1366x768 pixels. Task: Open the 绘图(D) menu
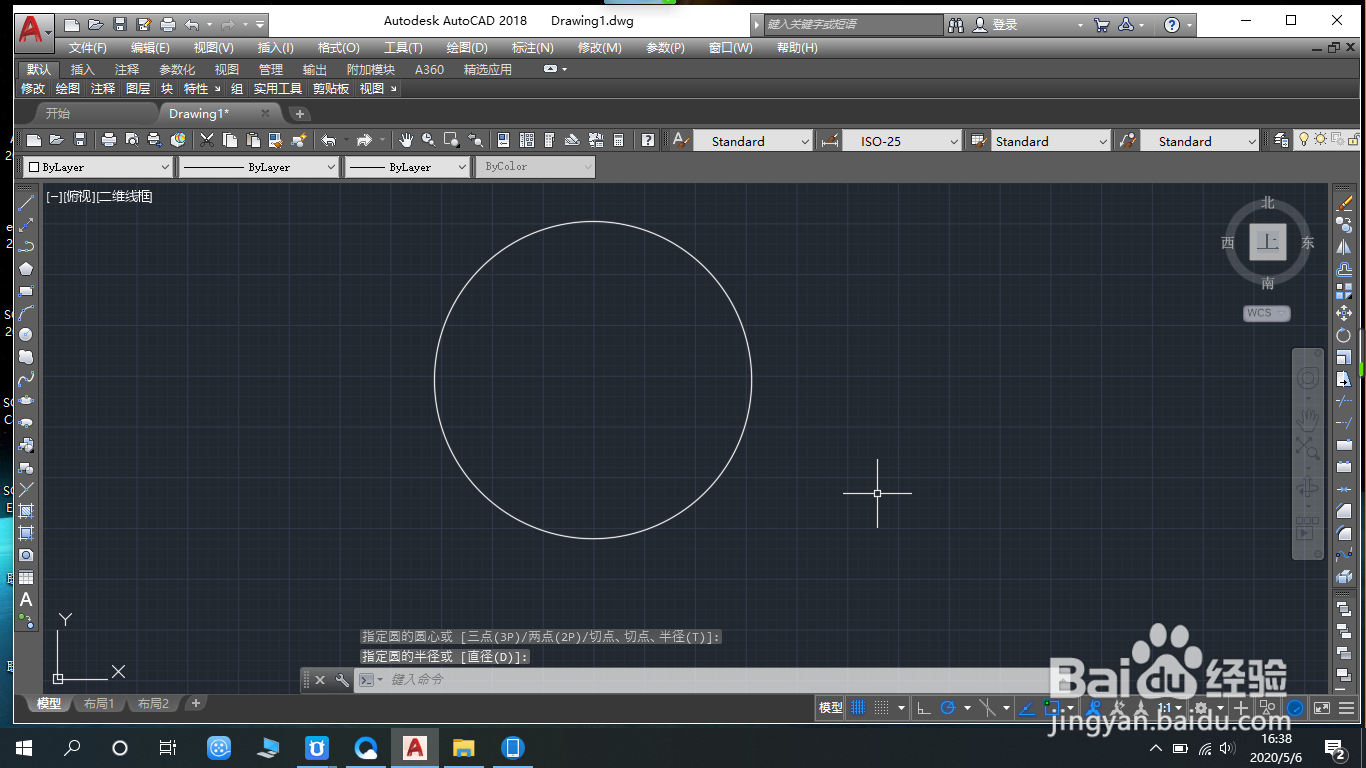(x=467, y=47)
